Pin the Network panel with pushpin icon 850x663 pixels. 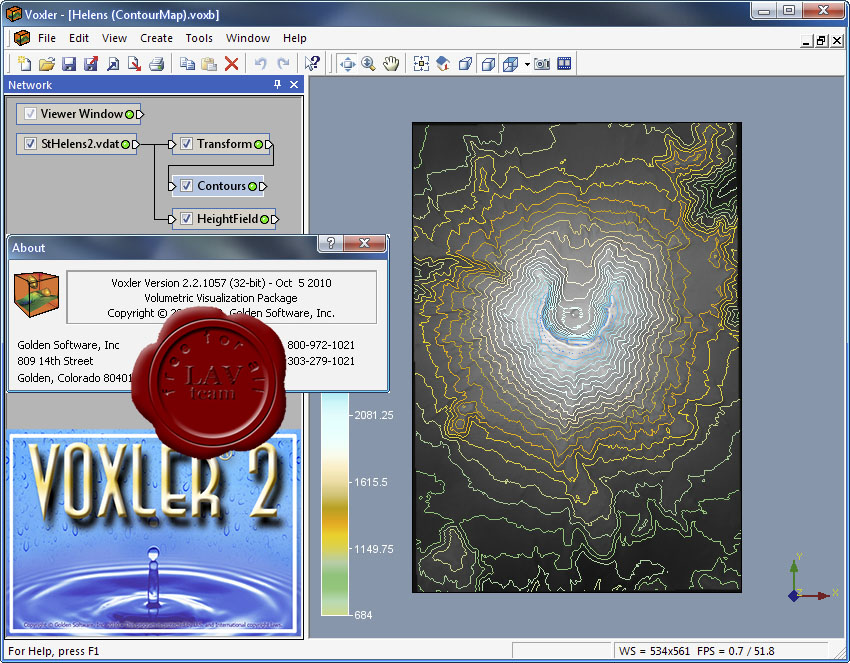[278, 85]
